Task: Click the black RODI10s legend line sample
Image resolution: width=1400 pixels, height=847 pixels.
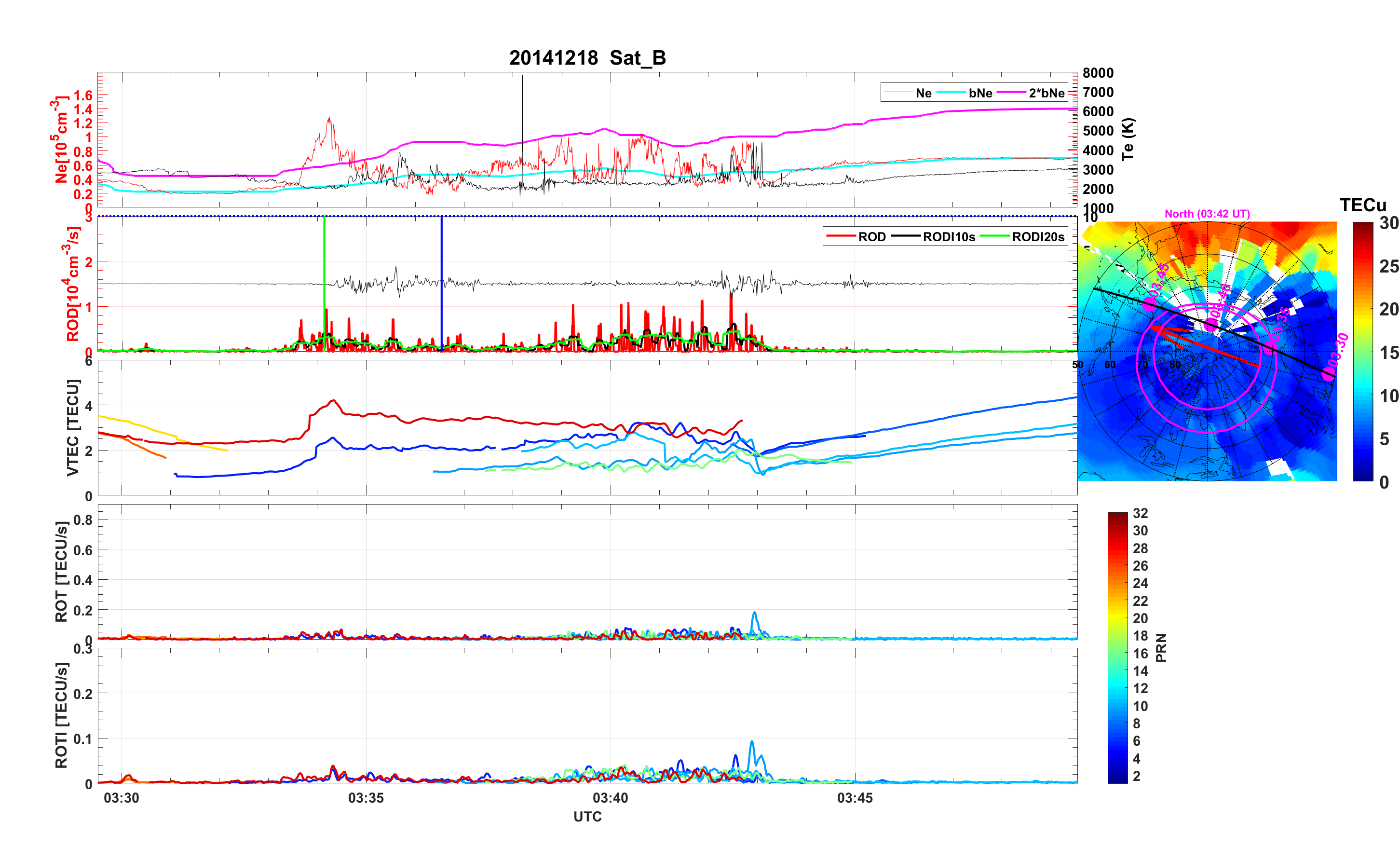Action: pos(905,236)
